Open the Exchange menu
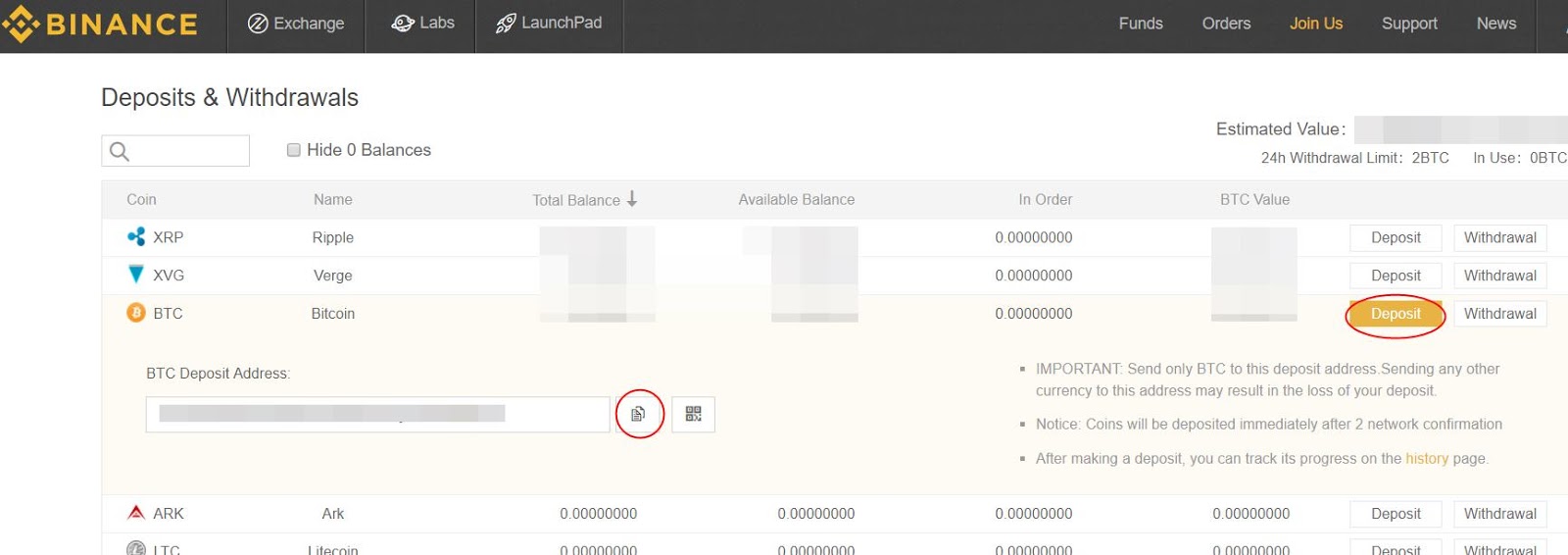Screen dimensions: 1568x555 296,24
